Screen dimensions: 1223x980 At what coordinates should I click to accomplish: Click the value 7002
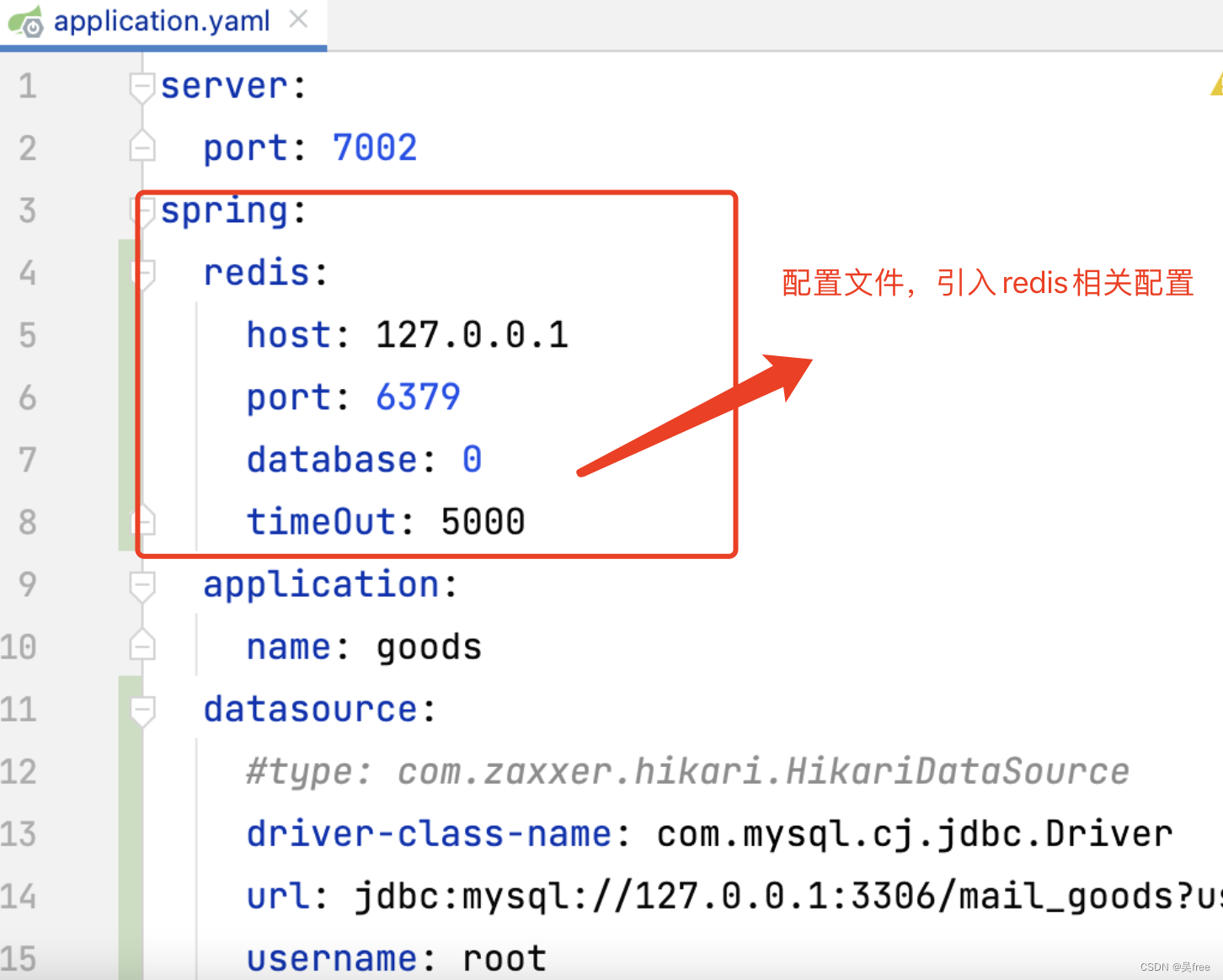(x=375, y=148)
